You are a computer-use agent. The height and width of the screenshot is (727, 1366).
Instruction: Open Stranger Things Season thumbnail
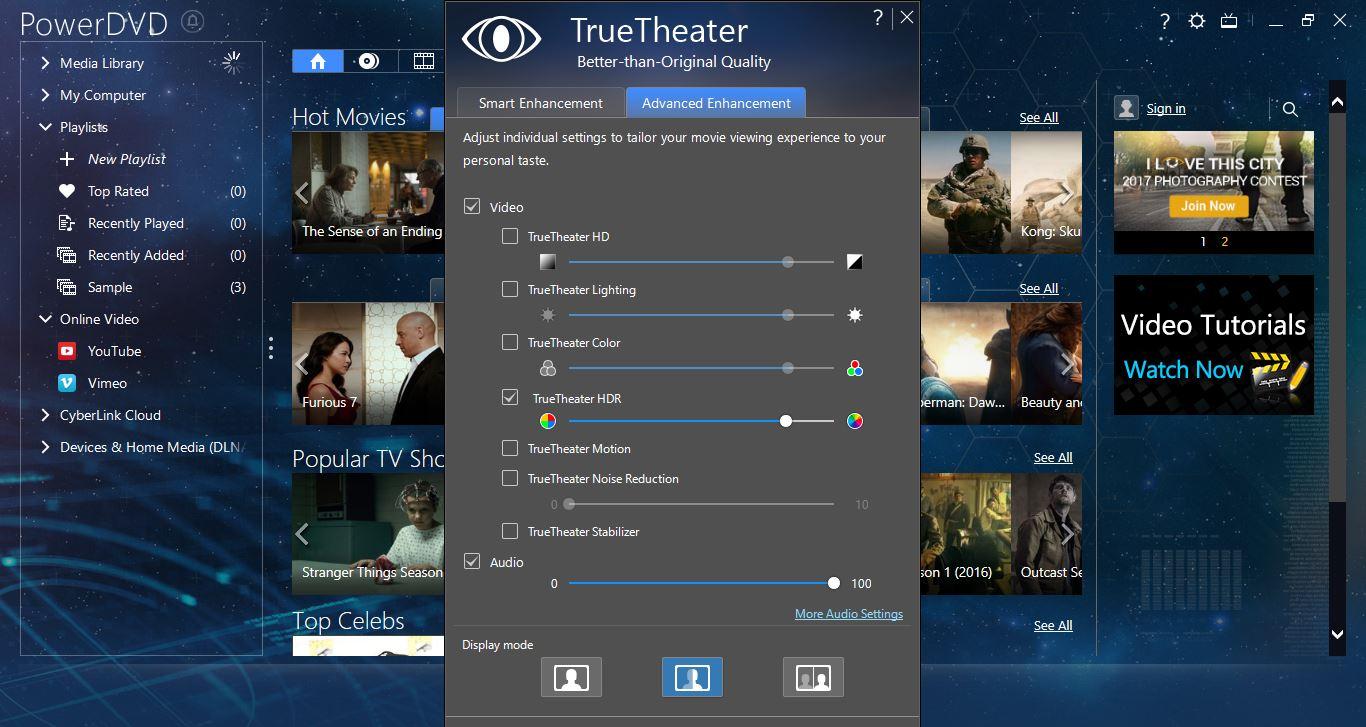(x=368, y=534)
